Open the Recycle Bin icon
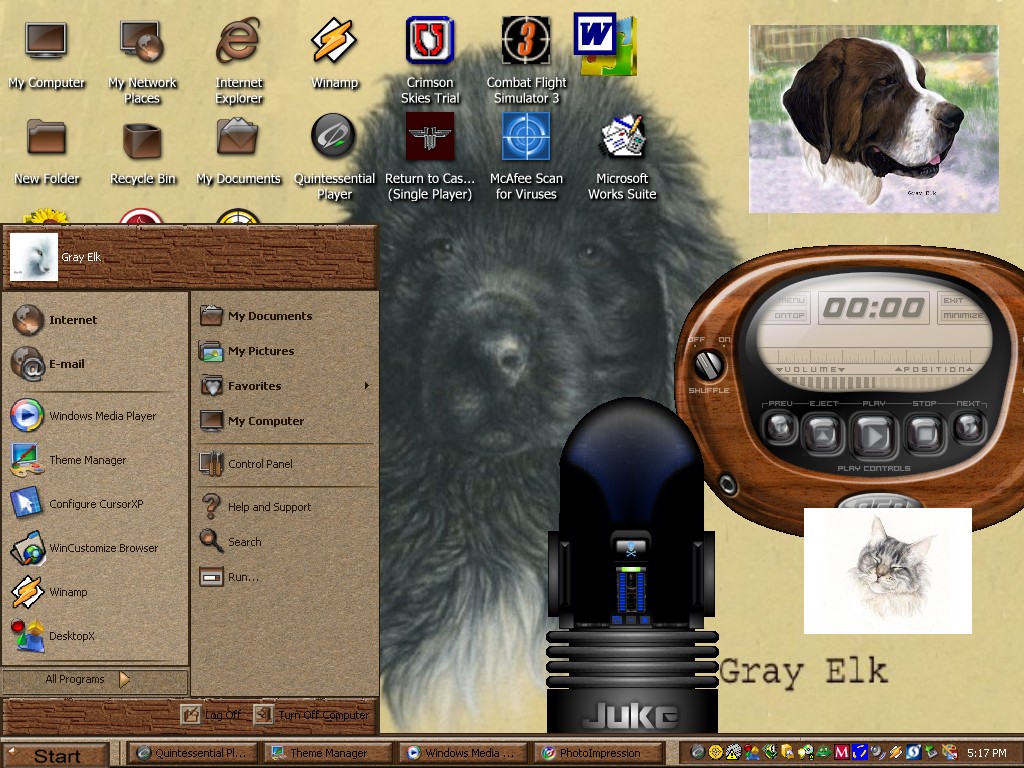1024x768 pixels. pos(142,150)
